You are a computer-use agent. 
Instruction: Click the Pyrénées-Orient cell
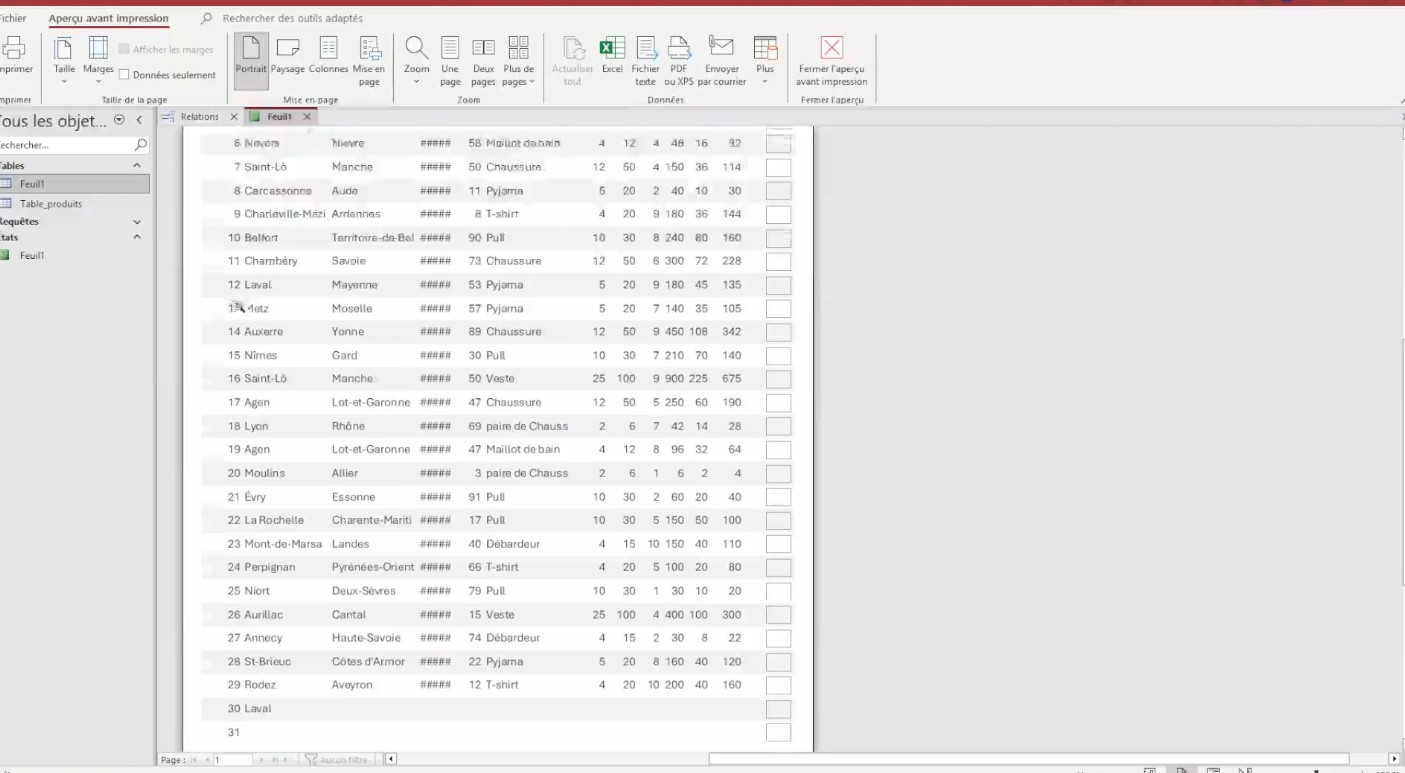point(372,567)
